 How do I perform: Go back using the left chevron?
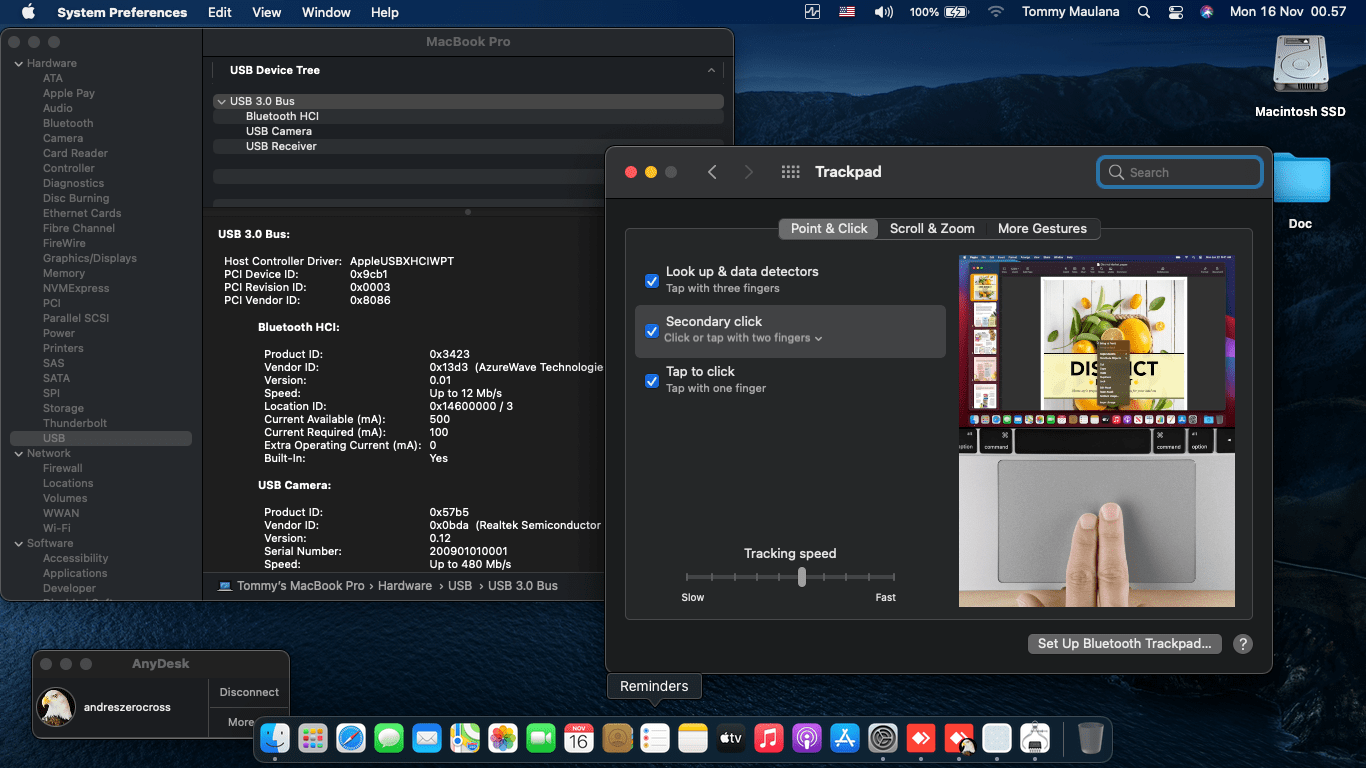712,172
